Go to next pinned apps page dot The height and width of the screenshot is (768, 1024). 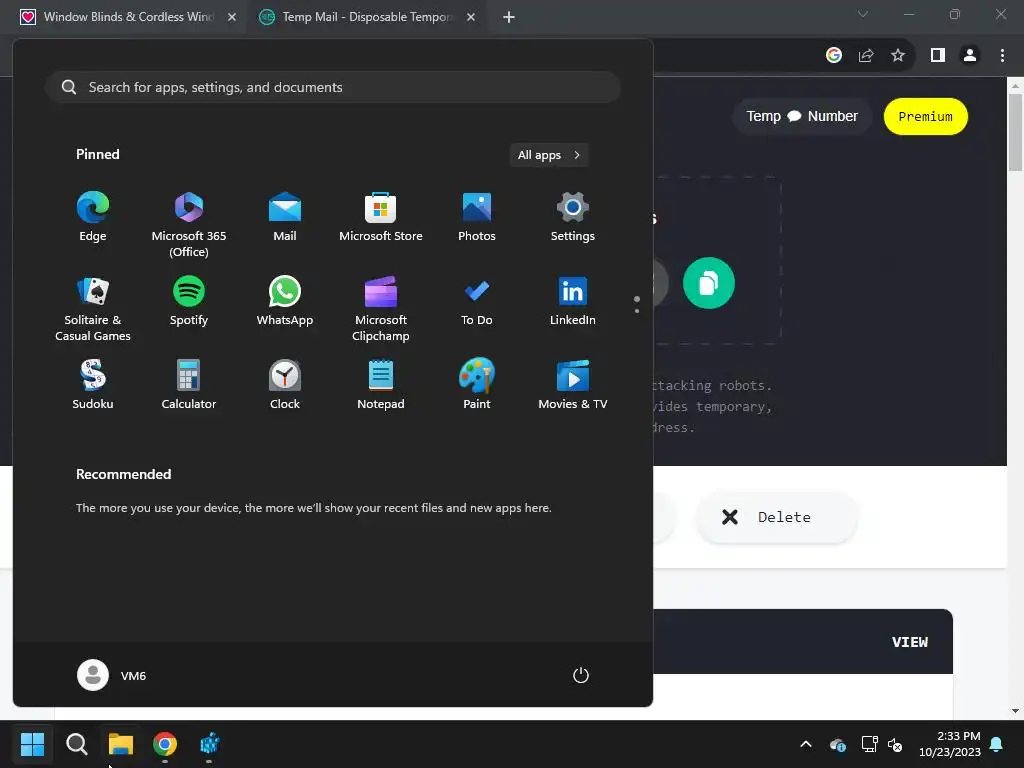pyautogui.click(x=637, y=311)
